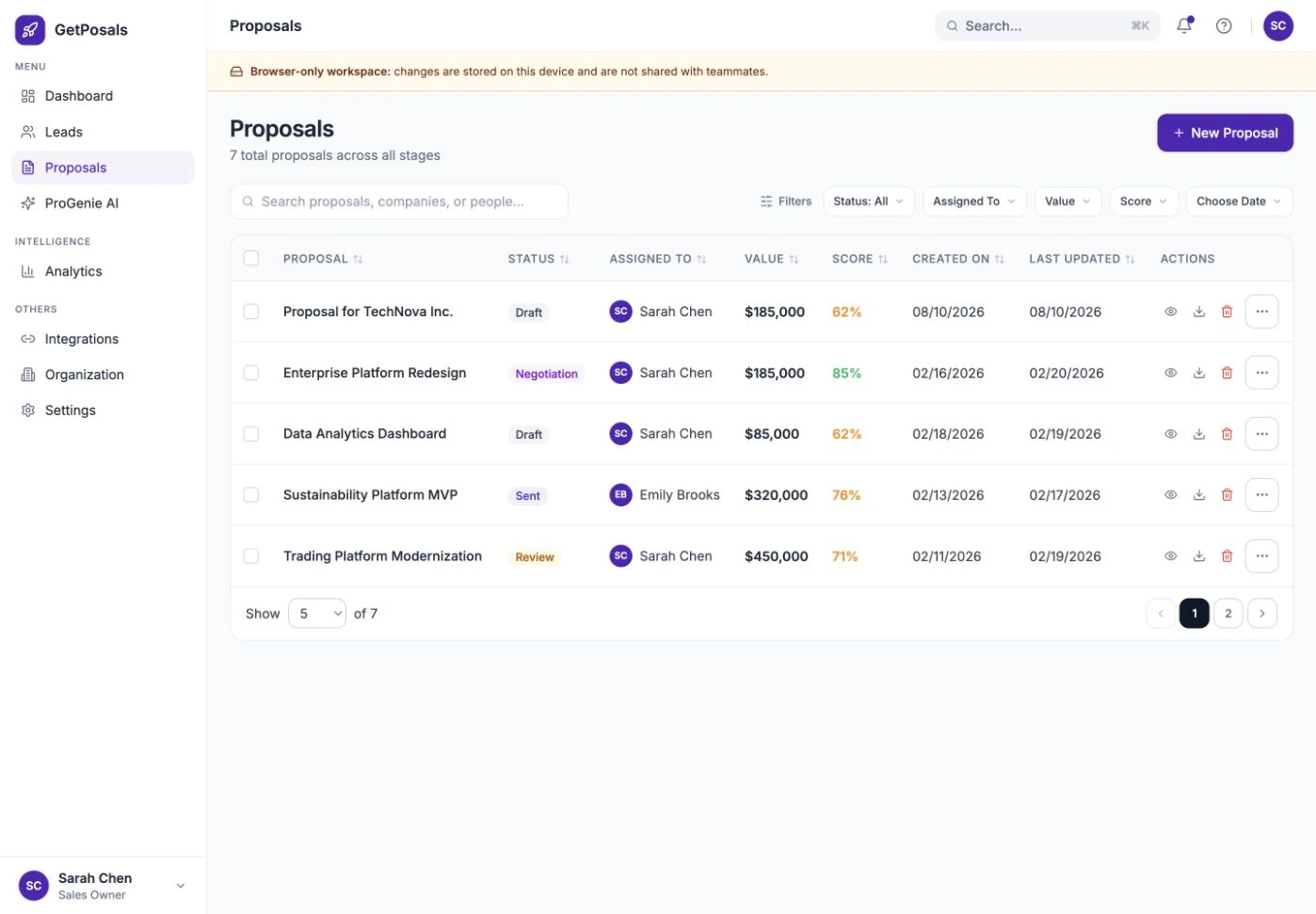Sort by the Value column header

771,259
